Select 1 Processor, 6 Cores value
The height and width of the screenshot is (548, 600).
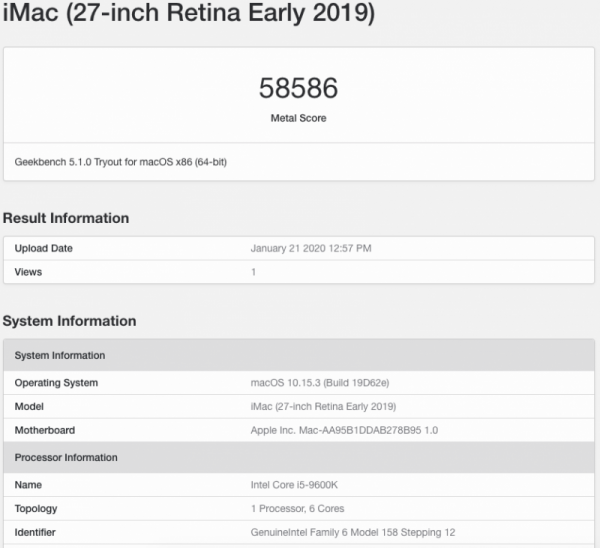(x=298, y=509)
